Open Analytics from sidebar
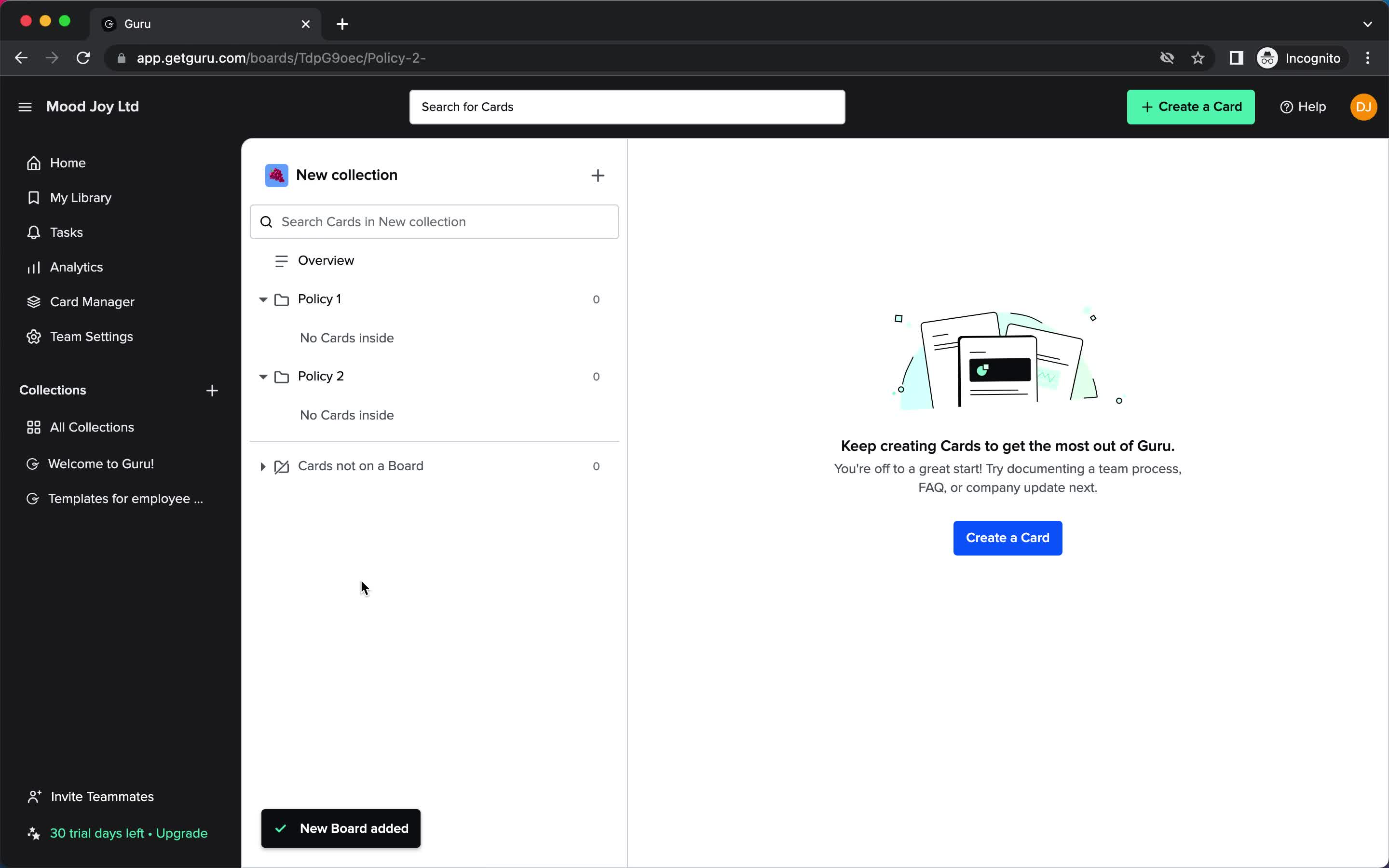The image size is (1389, 868). pos(76,266)
